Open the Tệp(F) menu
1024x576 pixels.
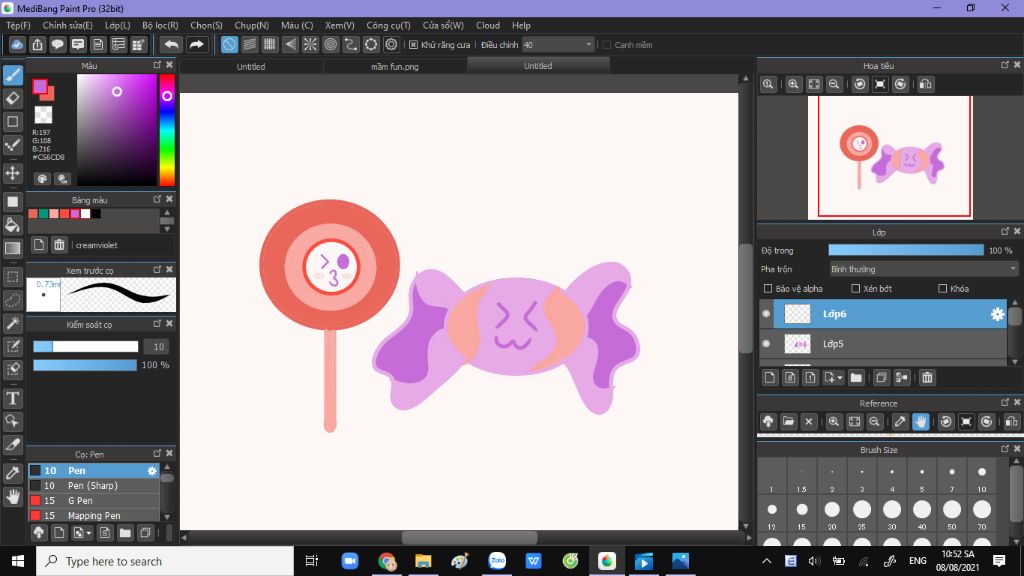coord(18,25)
